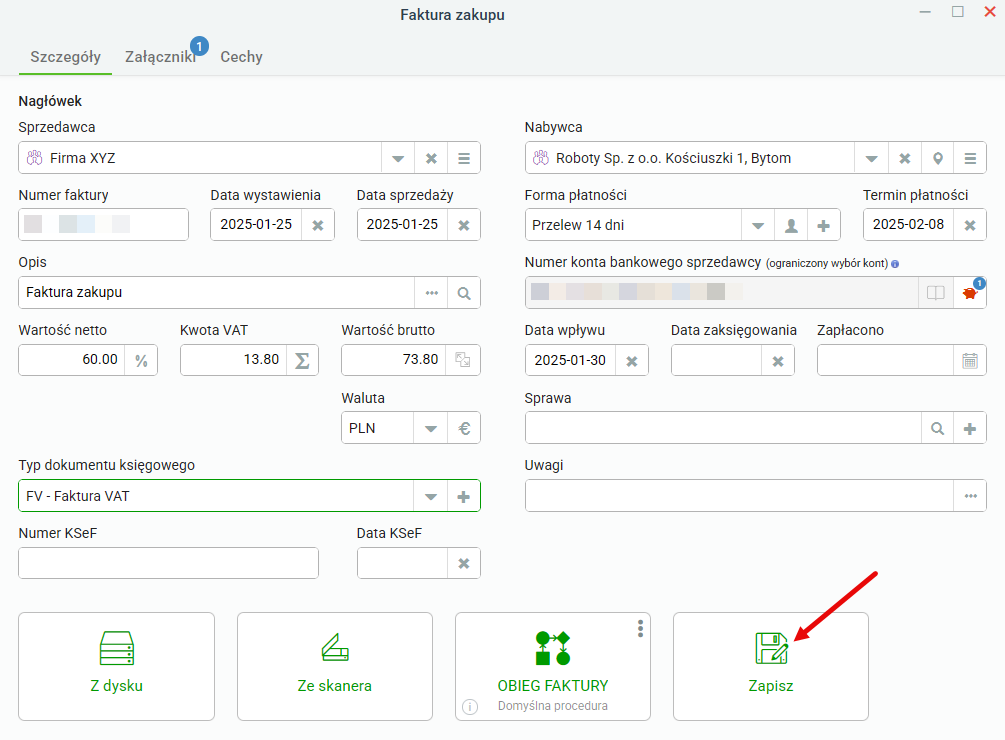Click the Zapłacono input field
This screenshot has height=740, width=1005.
tap(885, 361)
